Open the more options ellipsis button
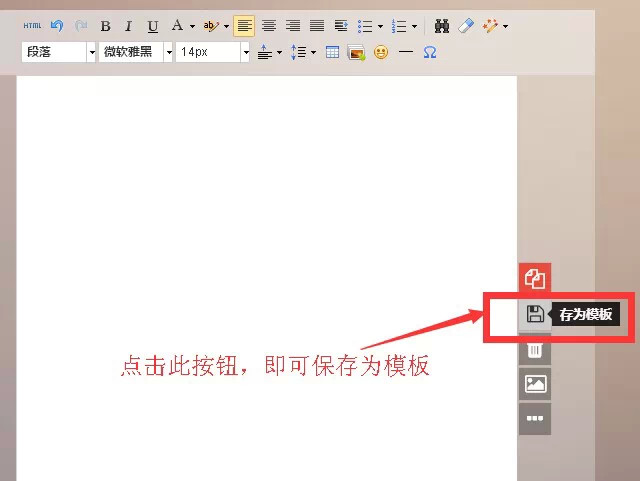Screen dimensions: 640x481 pyautogui.click(x=535, y=419)
